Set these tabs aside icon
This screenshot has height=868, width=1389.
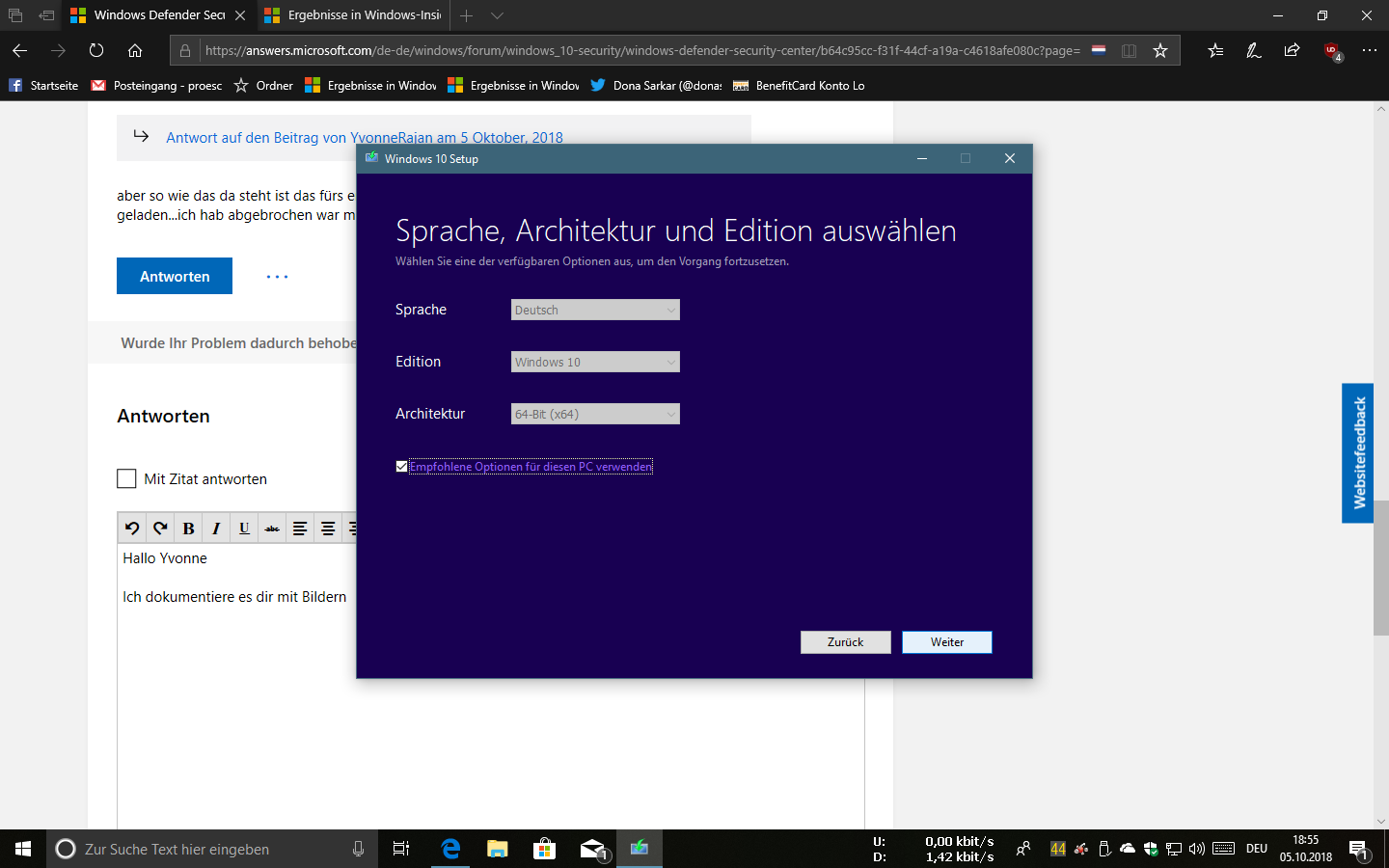click(46, 15)
